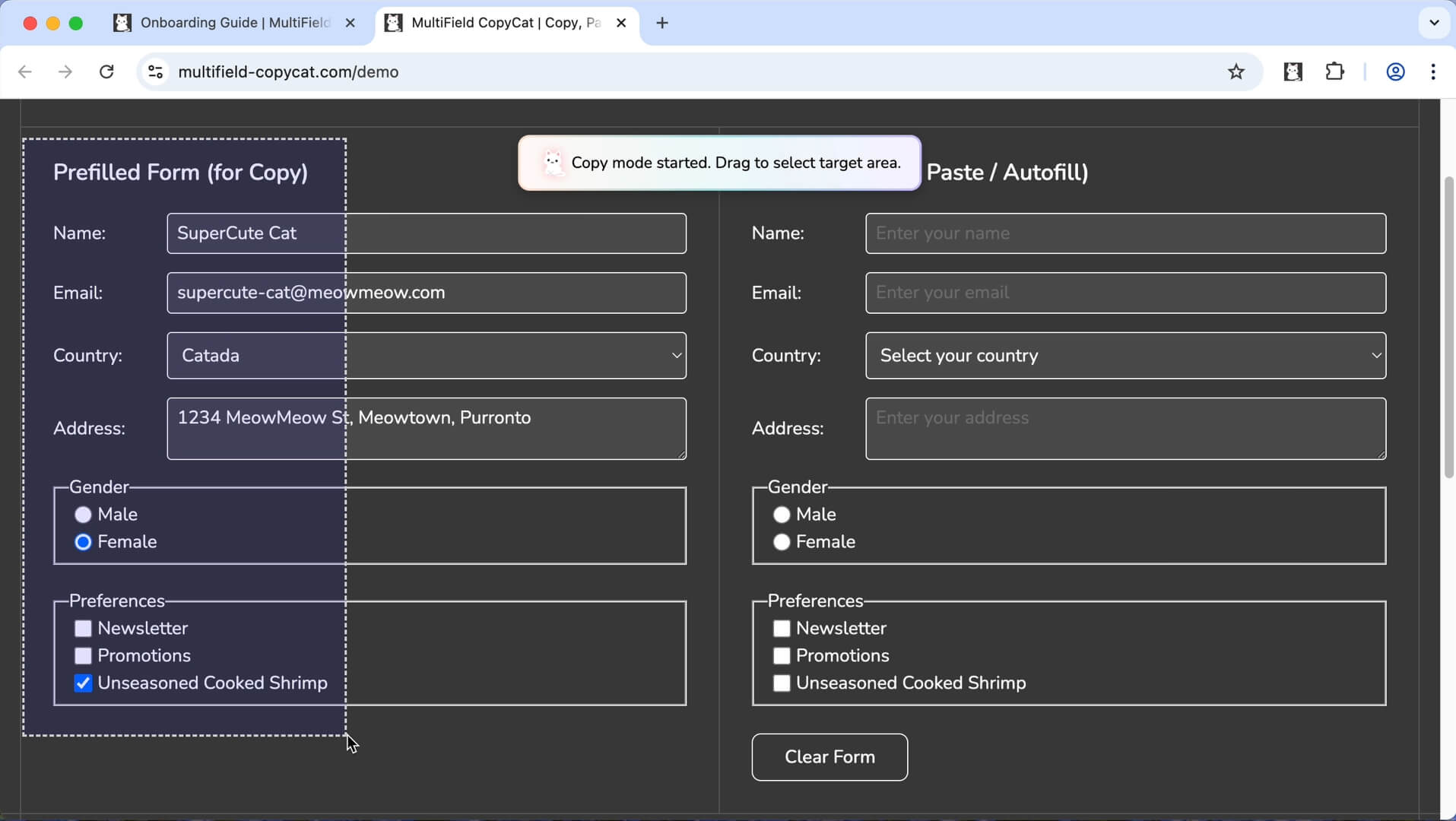Open the Select your country dropdown
The height and width of the screenshot is (821, 1456).
pos(1125,356)
